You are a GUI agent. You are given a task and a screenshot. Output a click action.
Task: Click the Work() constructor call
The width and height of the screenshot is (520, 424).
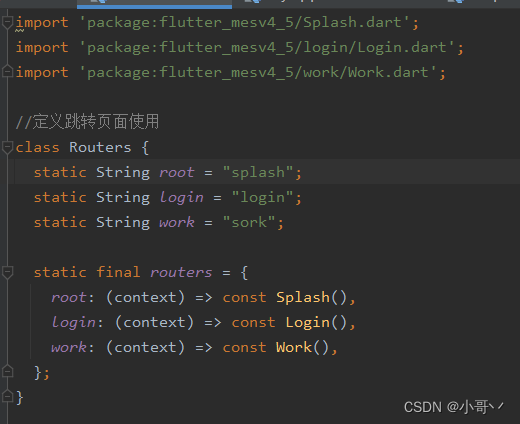pyautogui.click(x=303, y=348)
